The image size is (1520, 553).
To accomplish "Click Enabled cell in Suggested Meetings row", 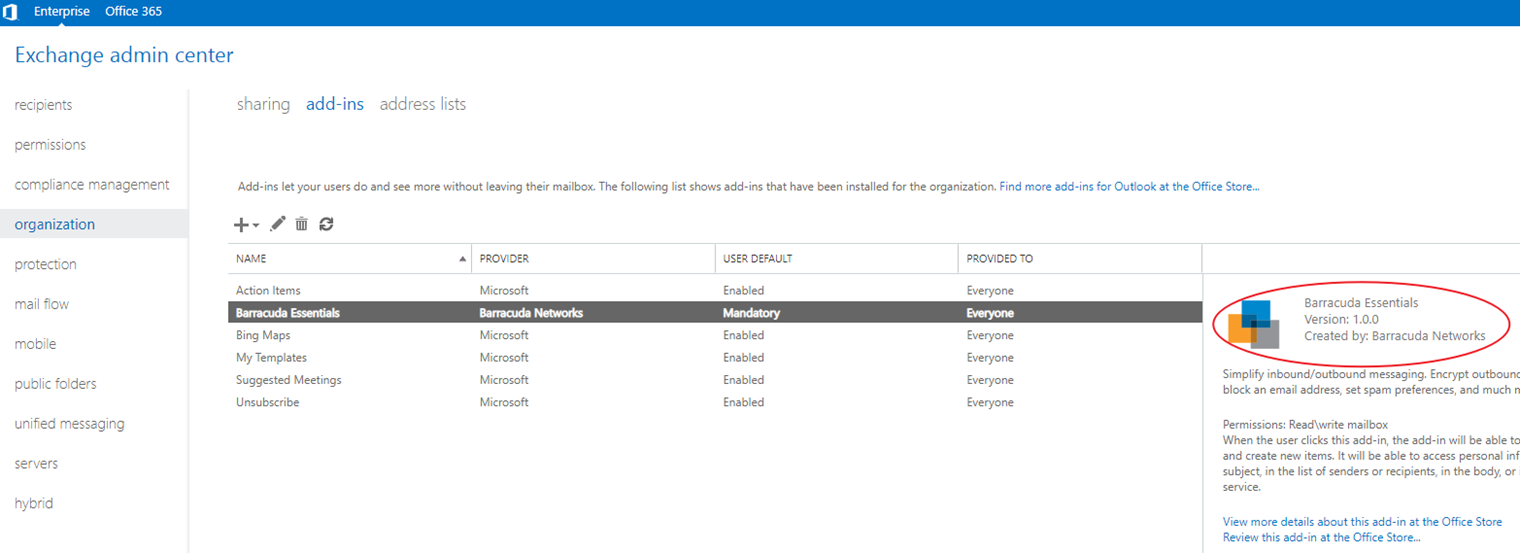I will click(x=743, y=380).
